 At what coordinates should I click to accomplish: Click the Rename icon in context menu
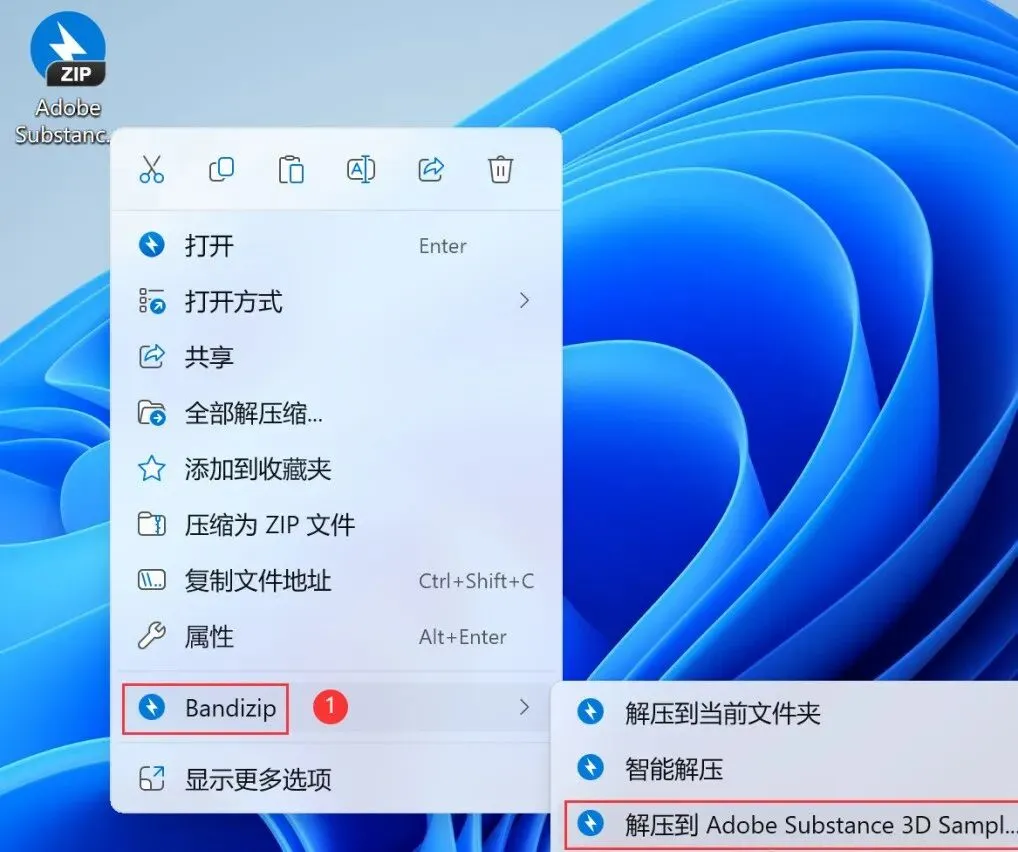[x=361, y=169]
